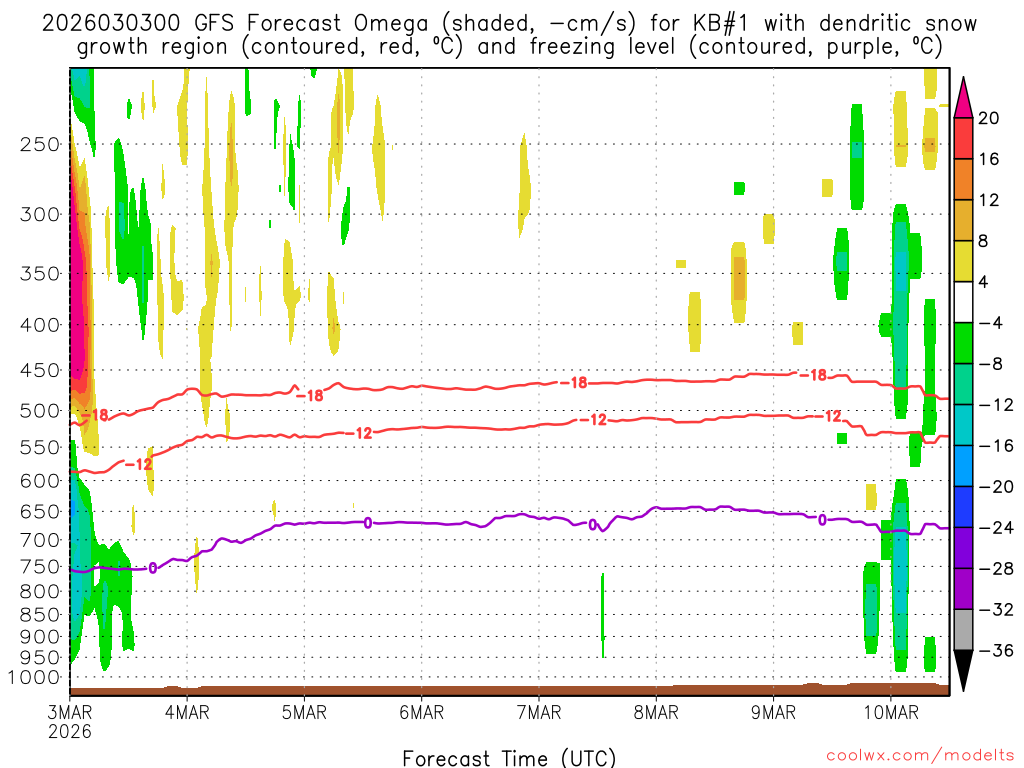
Task: Click the gray colorbar segment between -32 and -36
Action: (x=963, y=630)
